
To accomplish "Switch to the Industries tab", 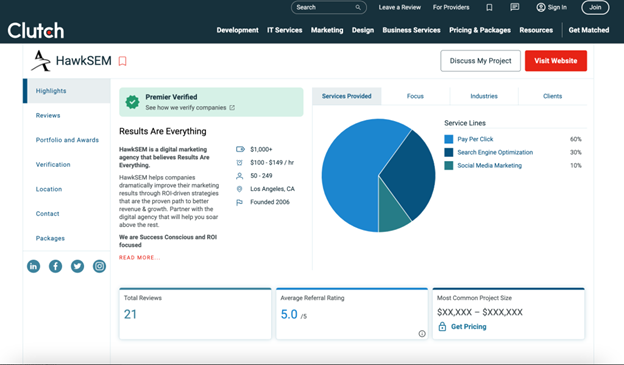I will [x=484, y=96].
